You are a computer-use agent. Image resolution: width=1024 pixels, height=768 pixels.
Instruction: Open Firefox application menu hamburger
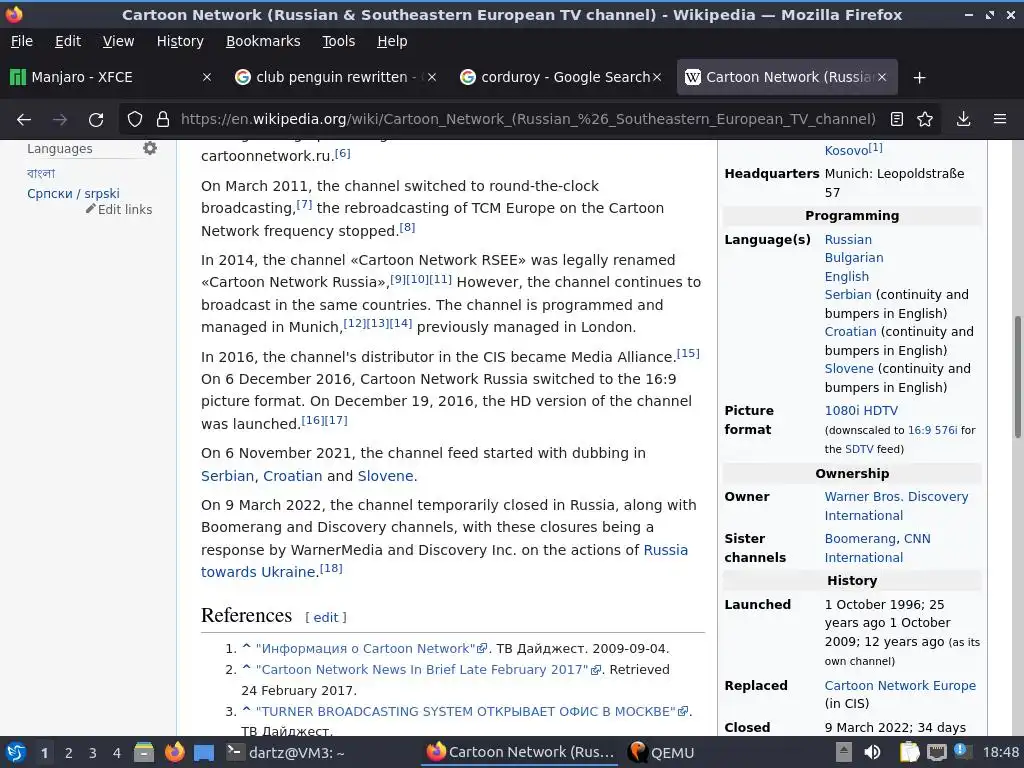click(1000, 119)
